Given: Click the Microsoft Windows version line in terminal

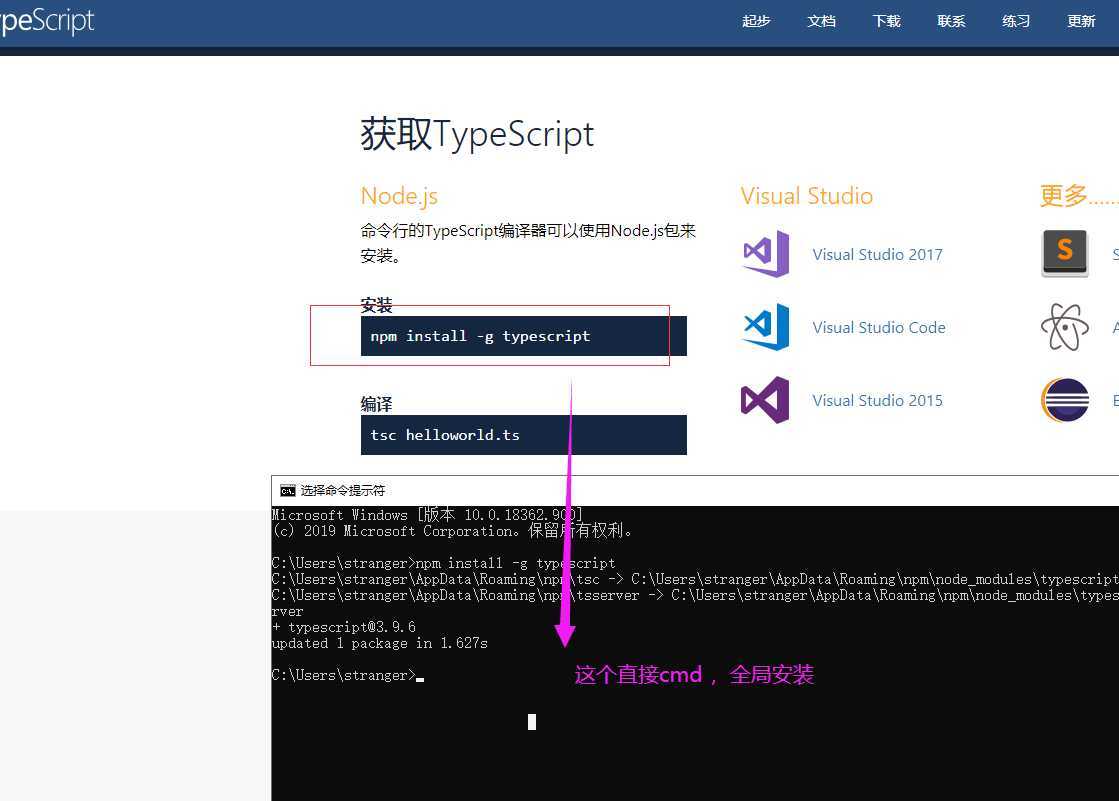Looking at the screenshot, I should [x=427, y=515].
